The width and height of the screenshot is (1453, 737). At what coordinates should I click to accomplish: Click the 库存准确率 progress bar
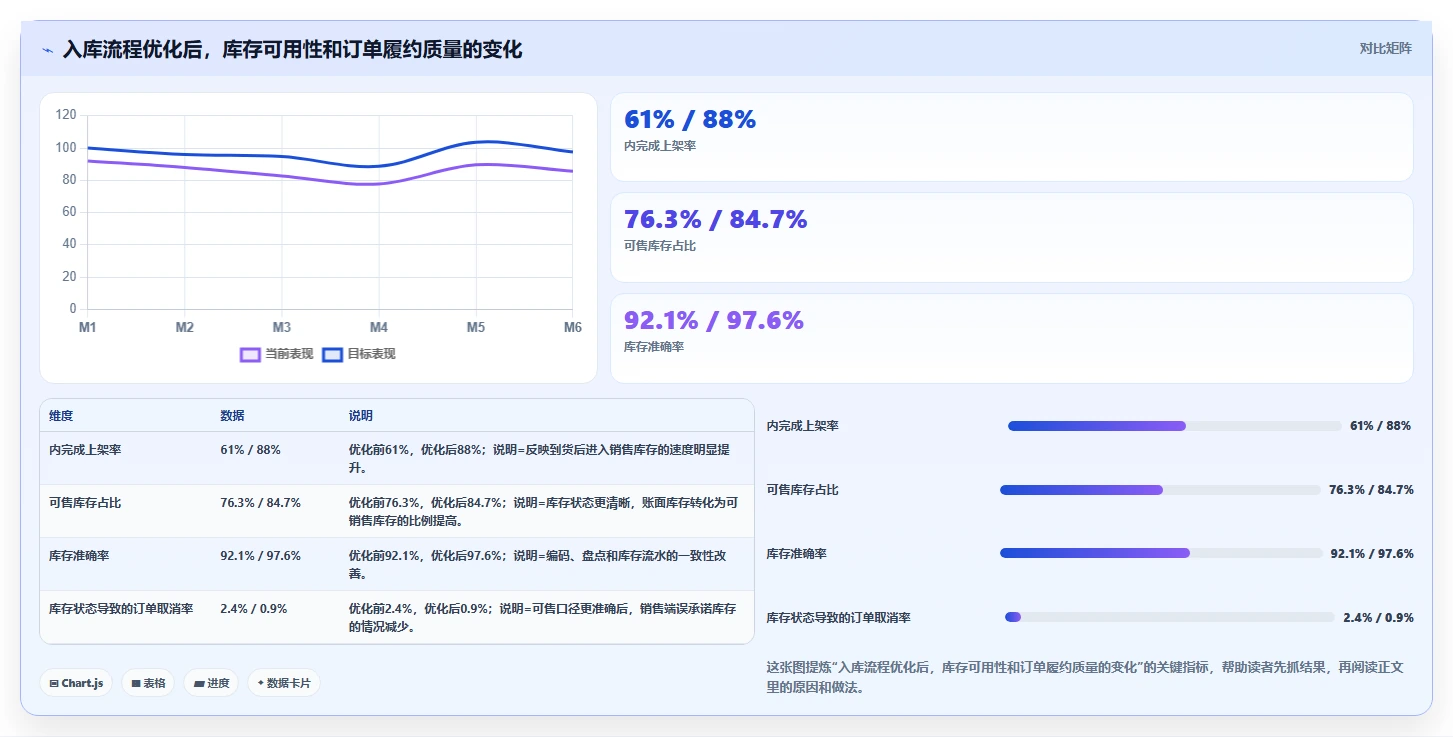[1161, 553]
